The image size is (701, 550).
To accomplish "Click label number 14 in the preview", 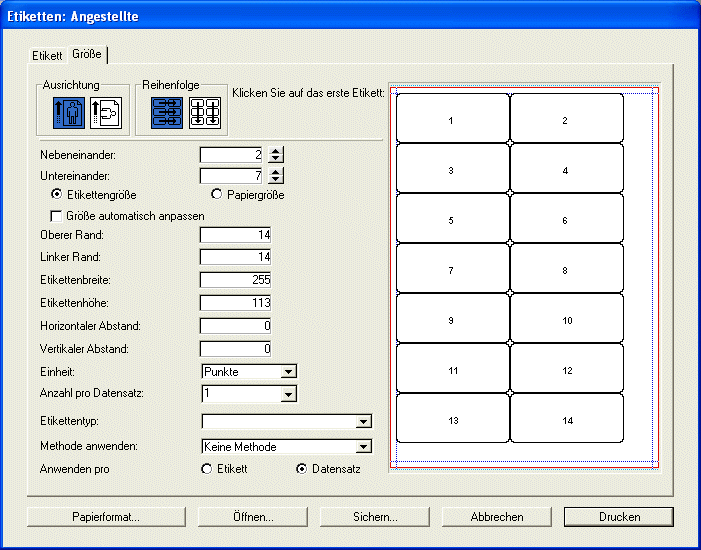I will [566, 421].
